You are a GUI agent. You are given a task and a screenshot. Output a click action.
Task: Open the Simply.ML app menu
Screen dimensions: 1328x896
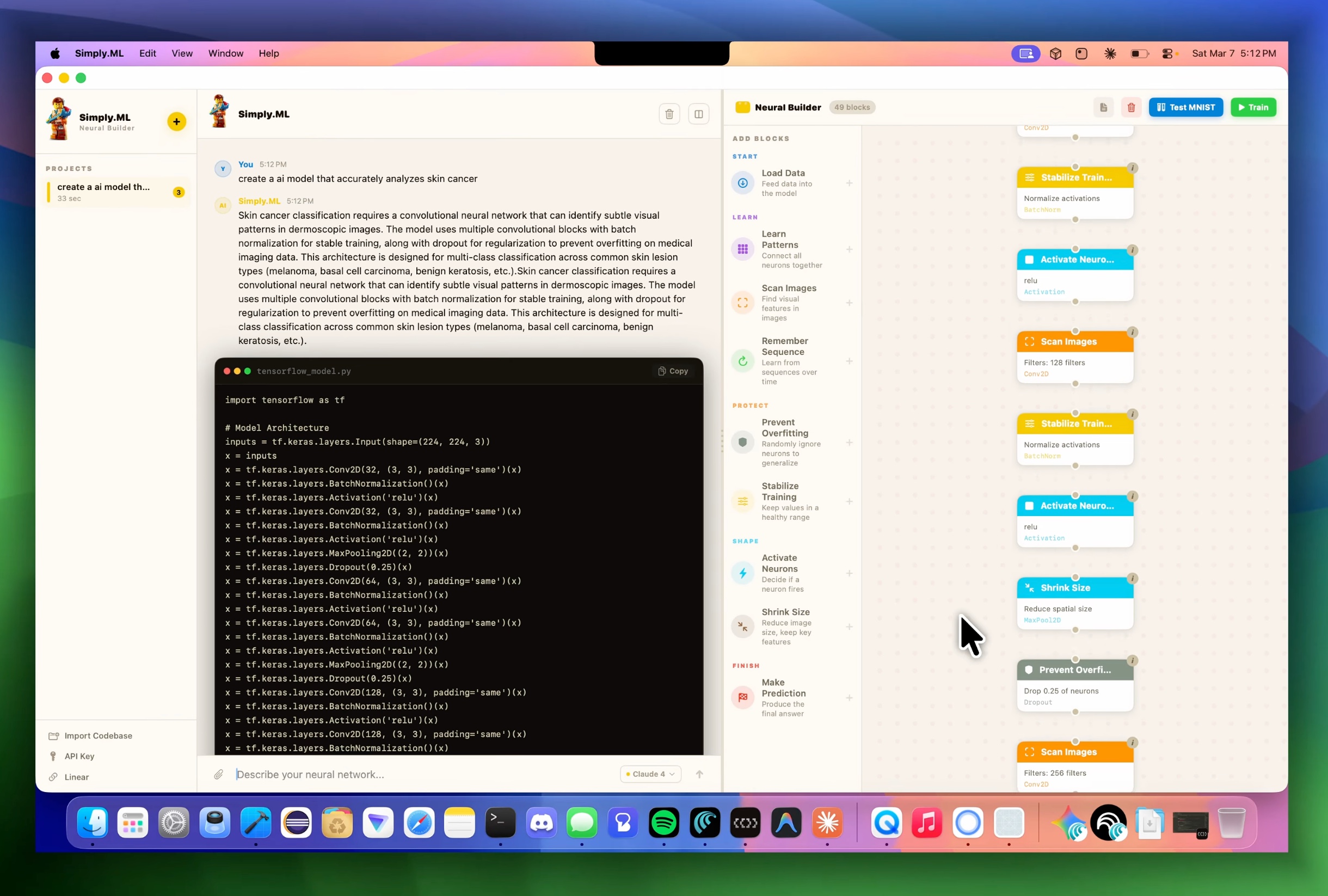(99, 53)
